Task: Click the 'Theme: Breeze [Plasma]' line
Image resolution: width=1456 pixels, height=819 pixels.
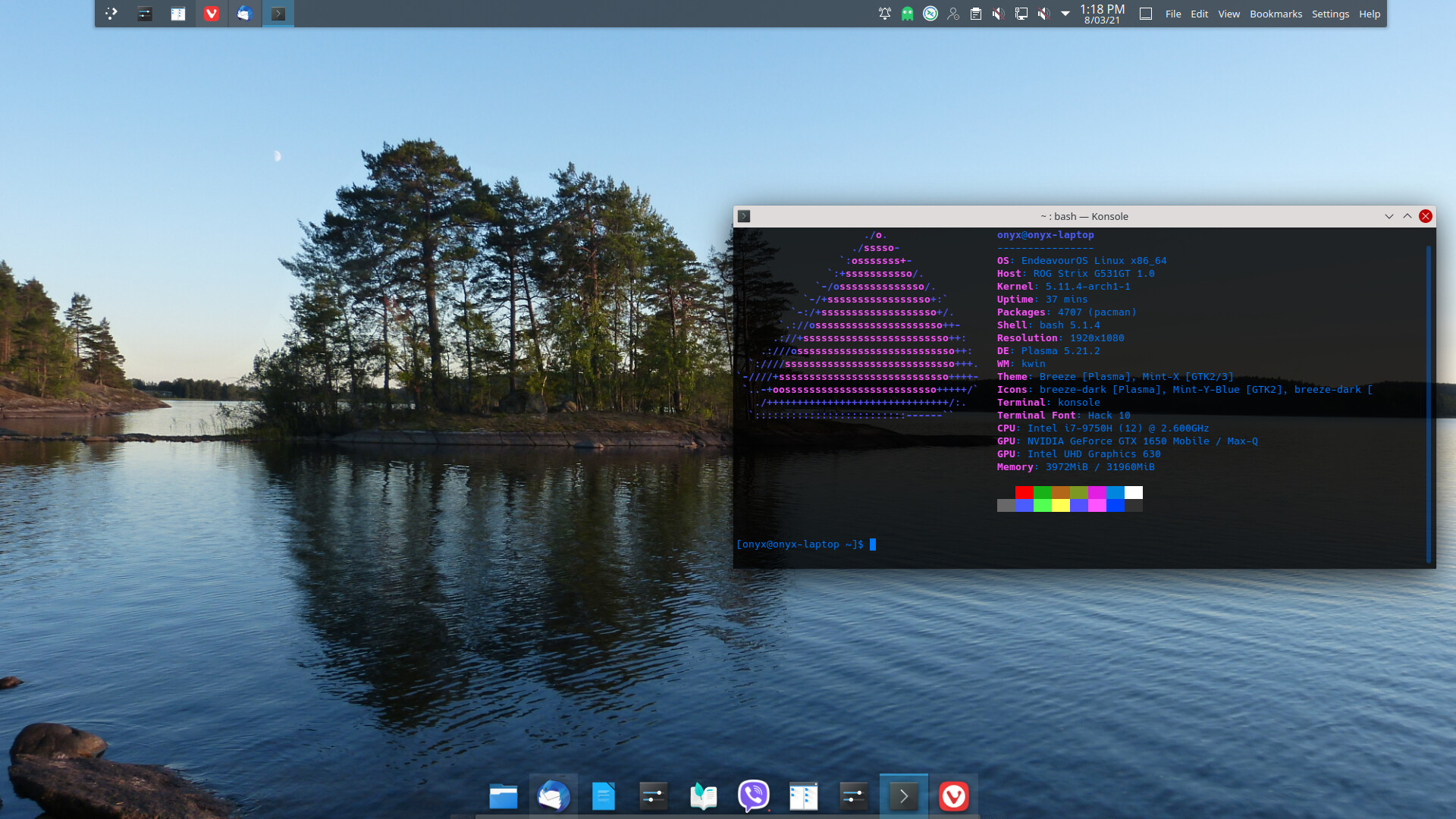Action: [1116, 377]
